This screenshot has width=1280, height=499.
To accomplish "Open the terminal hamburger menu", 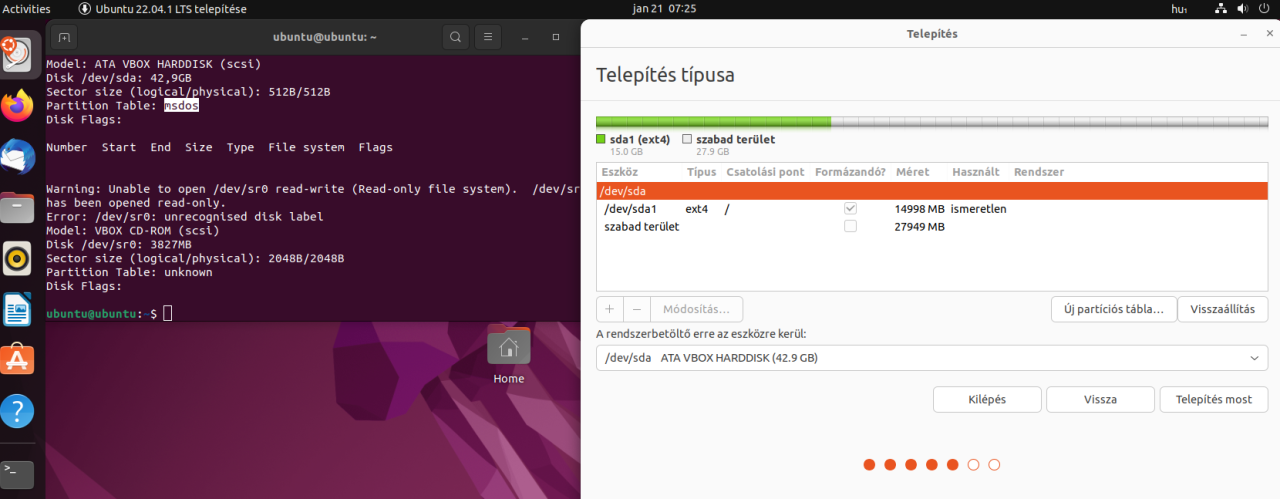I will point(487,37).
